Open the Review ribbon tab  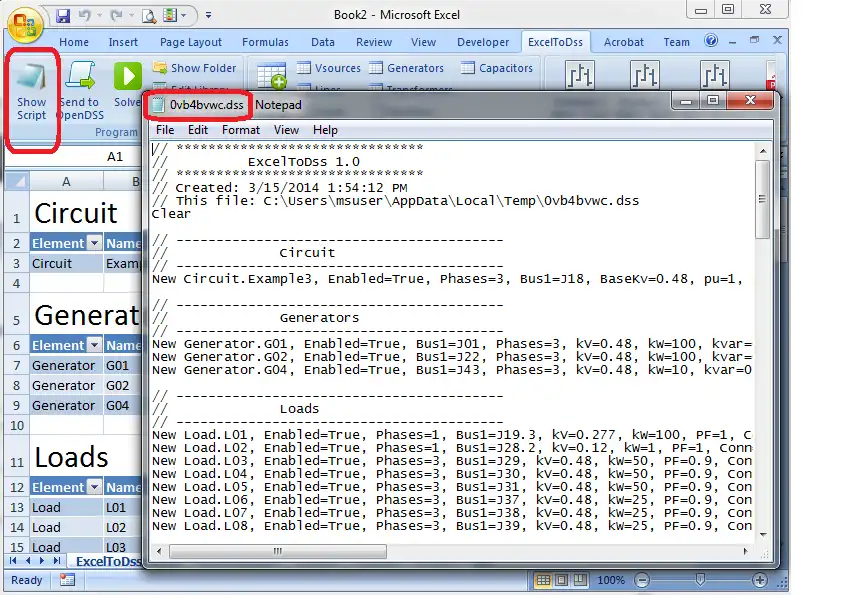tap(373, 42)
